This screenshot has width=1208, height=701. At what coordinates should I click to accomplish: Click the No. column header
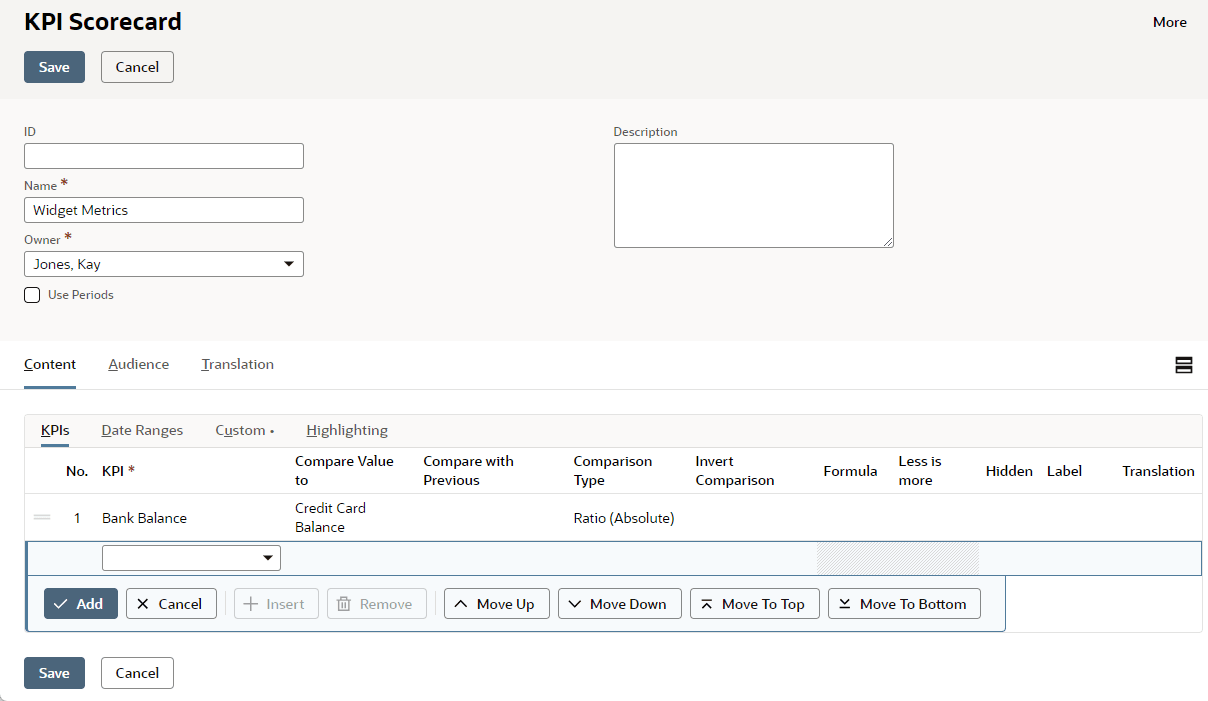pos(77,471)
